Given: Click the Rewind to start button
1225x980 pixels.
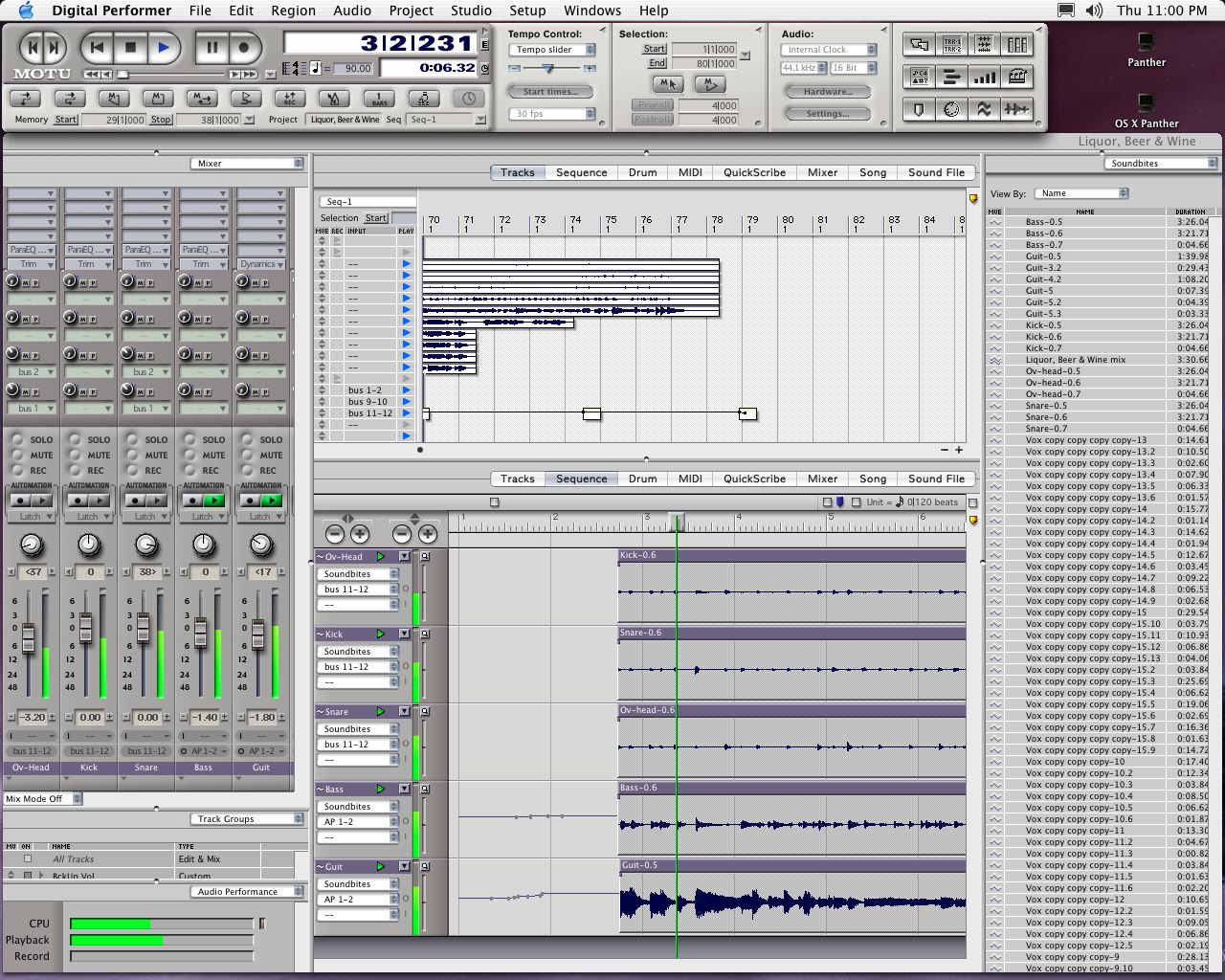Looking at the screenshot, I should coord(97,46).
